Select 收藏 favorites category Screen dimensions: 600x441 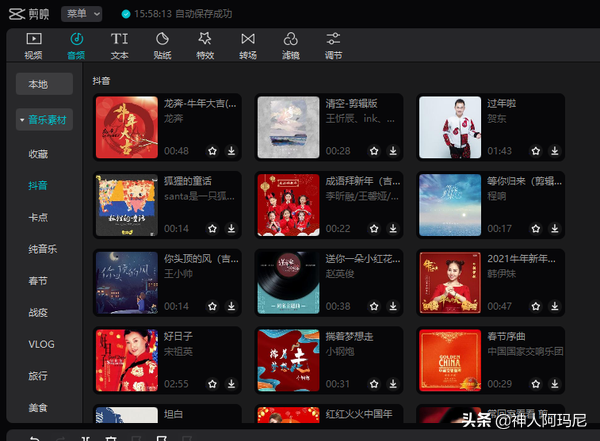click(x=38, y=154)
